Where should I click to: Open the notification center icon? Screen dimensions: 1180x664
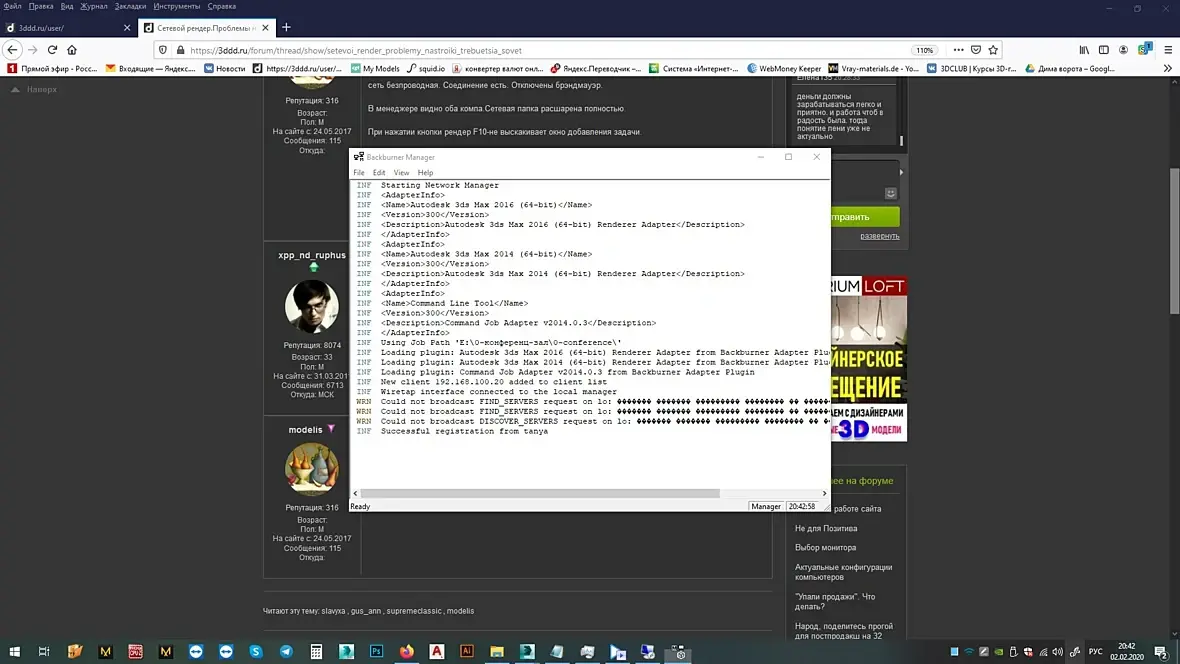click(1161, 652)
